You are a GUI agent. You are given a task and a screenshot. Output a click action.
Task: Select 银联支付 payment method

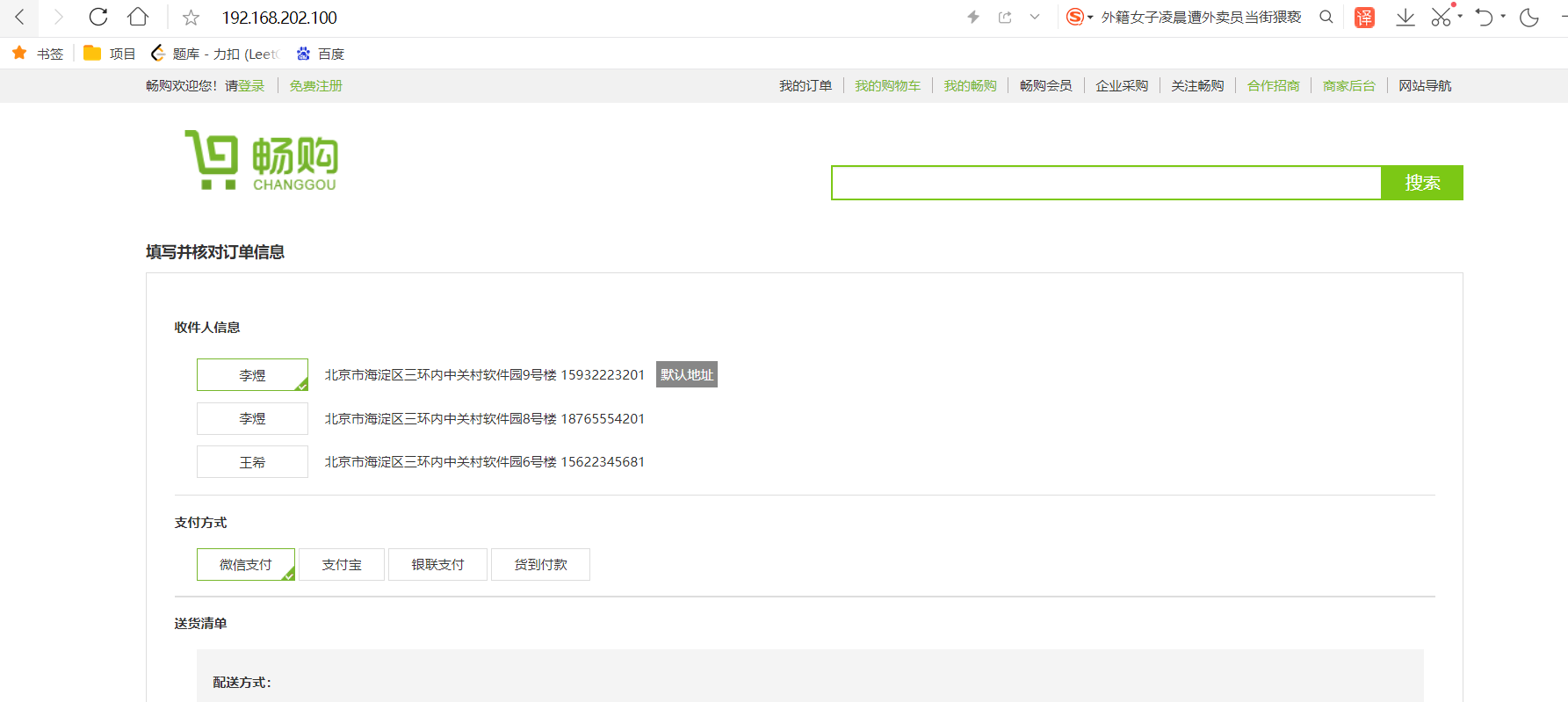point(437,564)
